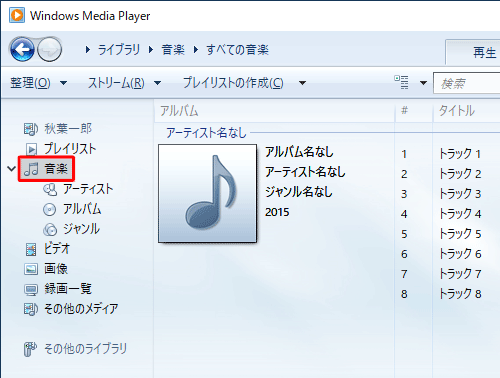500x378 pixels.
Task: Select ビデオ in the navigation pane
Action: (57, 249)
